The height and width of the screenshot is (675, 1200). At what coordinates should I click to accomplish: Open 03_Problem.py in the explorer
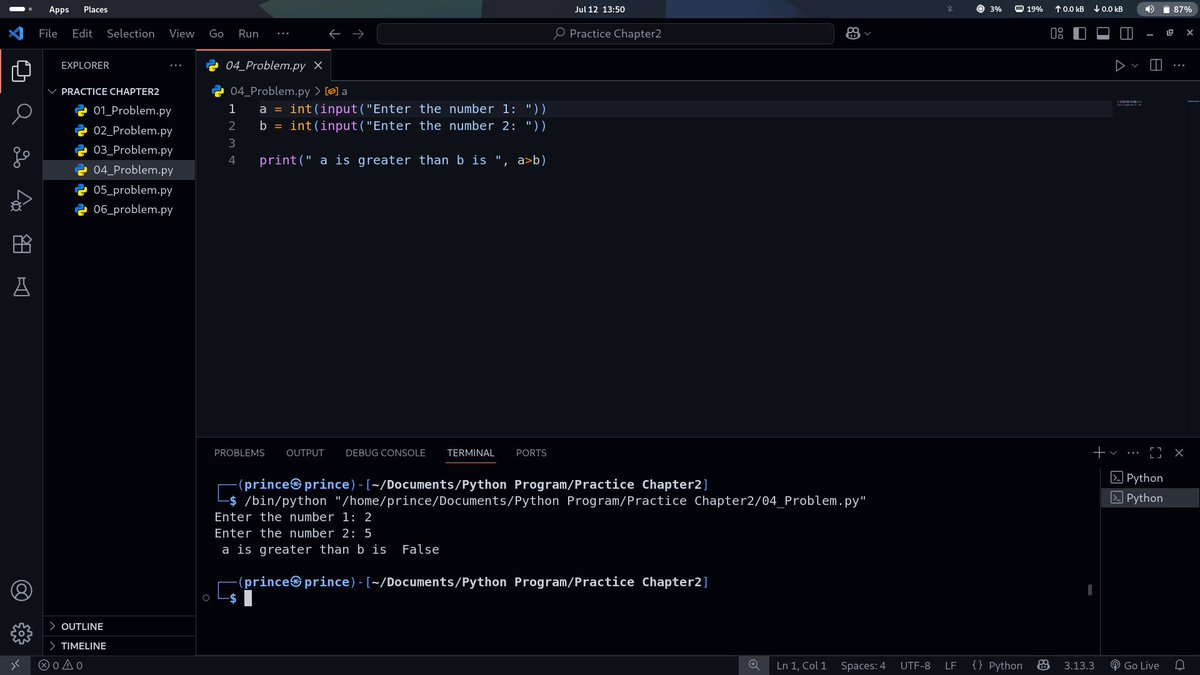(119, 150)
